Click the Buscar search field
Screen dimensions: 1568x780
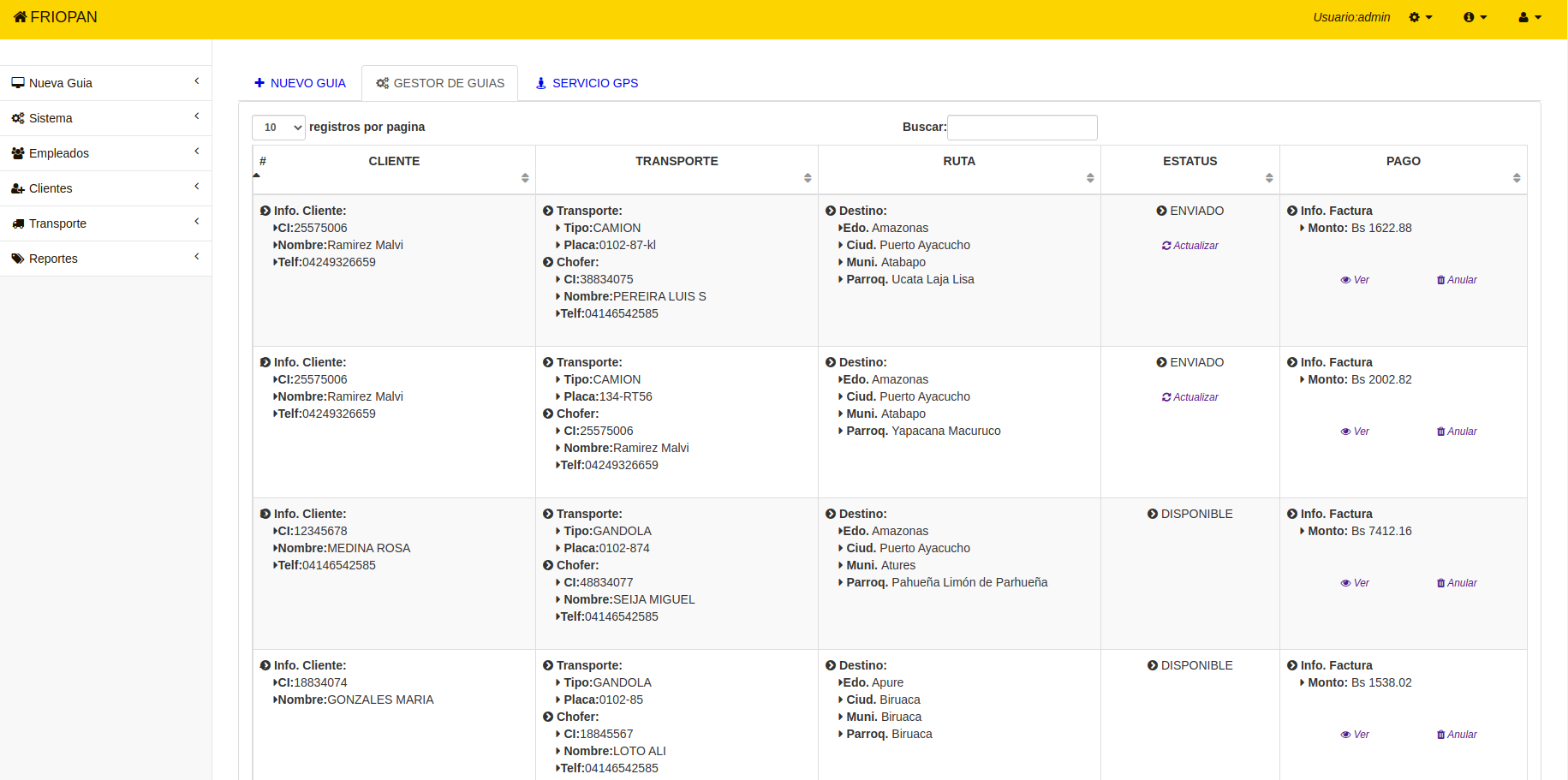[1022, 128]
